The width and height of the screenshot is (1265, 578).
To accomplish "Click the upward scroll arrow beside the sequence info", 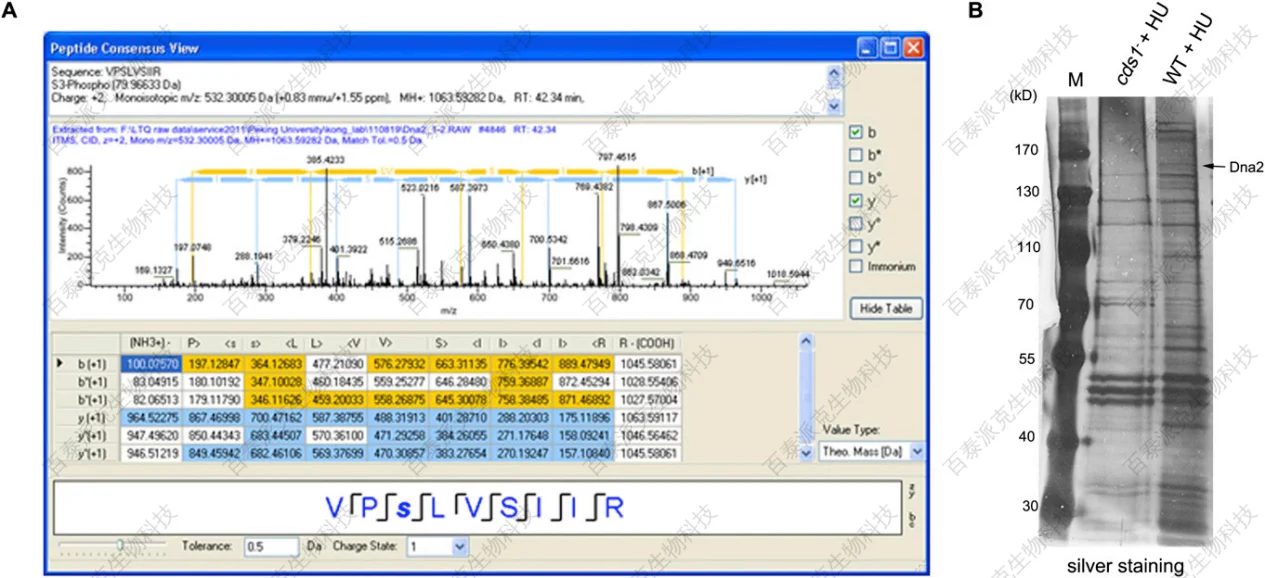I will click(836, 73).
